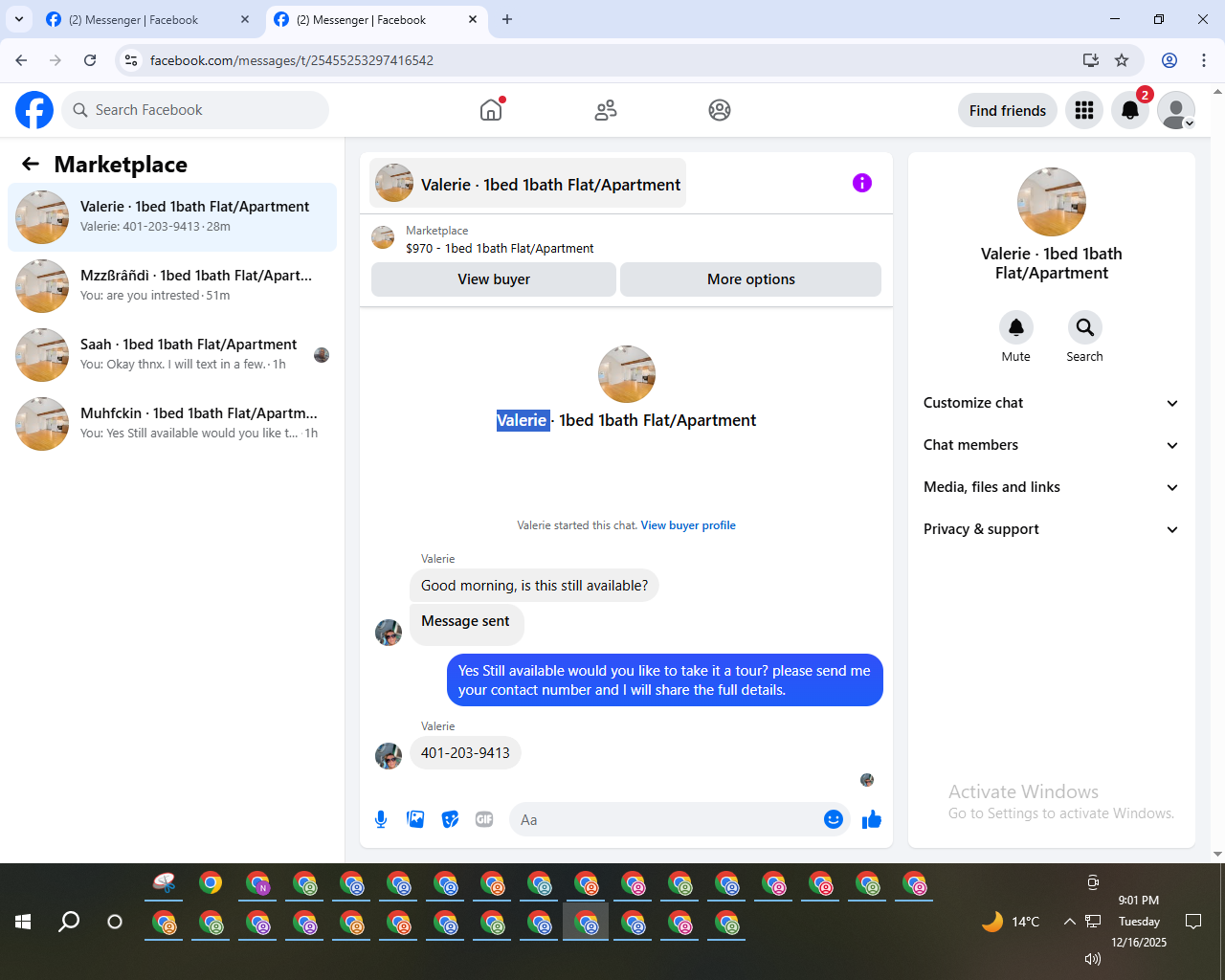This screenshot has height=980, width=1225.
Task: Mute this conversation with the bell icon
Action: click(1016, 327)
